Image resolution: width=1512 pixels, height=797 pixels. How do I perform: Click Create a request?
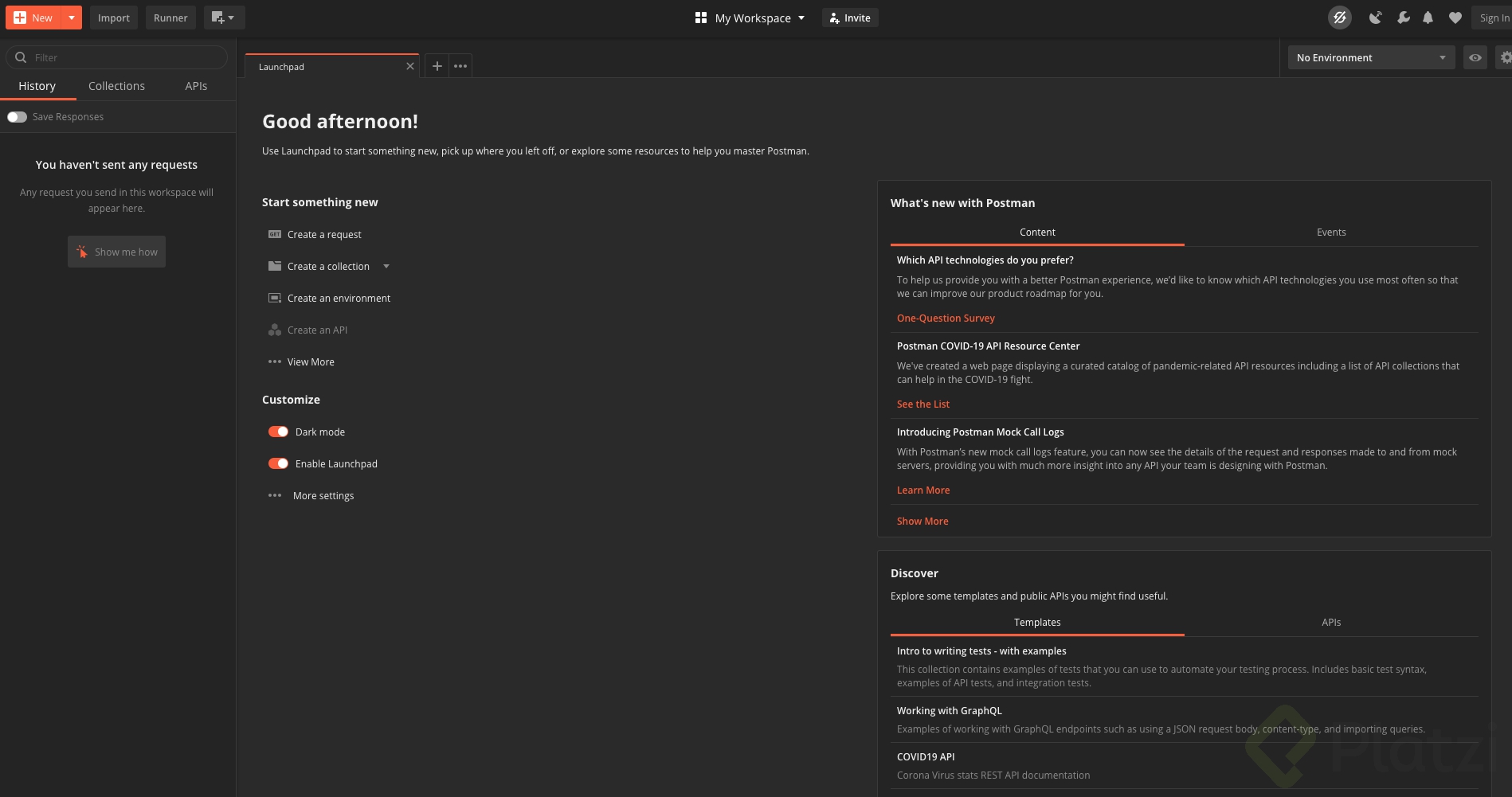point(324,234)
